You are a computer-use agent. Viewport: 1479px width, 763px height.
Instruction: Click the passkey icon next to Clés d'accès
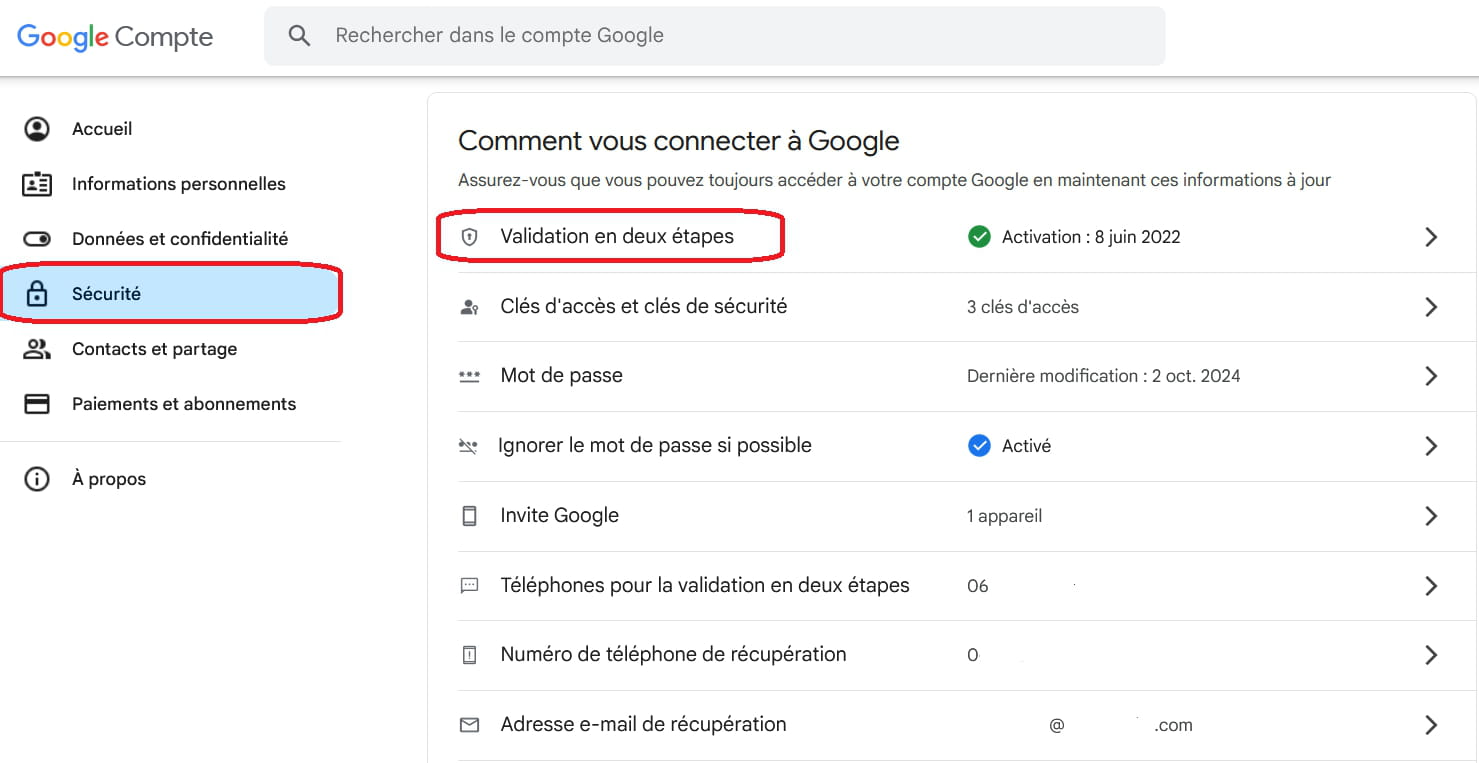[469, 306]
